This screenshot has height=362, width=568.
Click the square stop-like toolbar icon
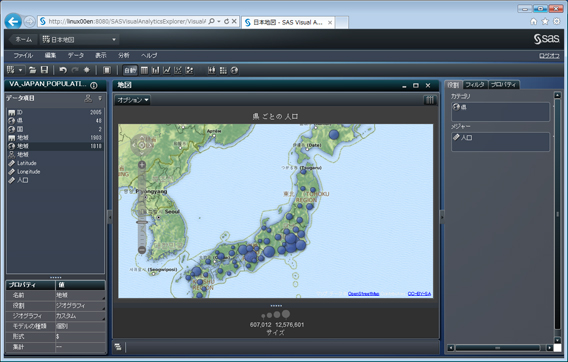coord(107,70)
